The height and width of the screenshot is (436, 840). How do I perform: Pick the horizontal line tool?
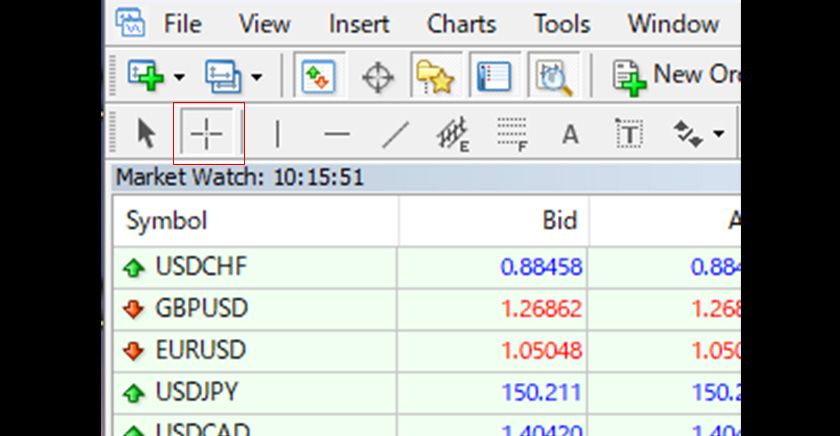[x=337, y=134]
